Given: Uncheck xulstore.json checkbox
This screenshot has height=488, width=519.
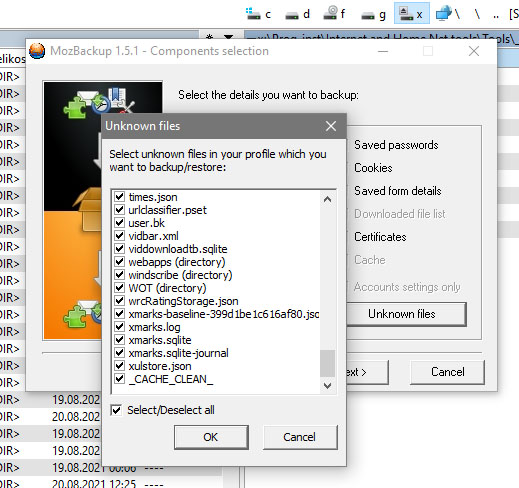Looking at the screenshot, I should 119,365.
